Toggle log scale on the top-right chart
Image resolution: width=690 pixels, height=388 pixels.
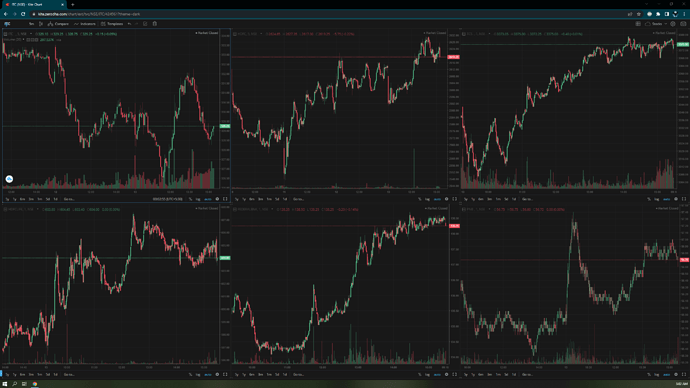tap(657, 199)
